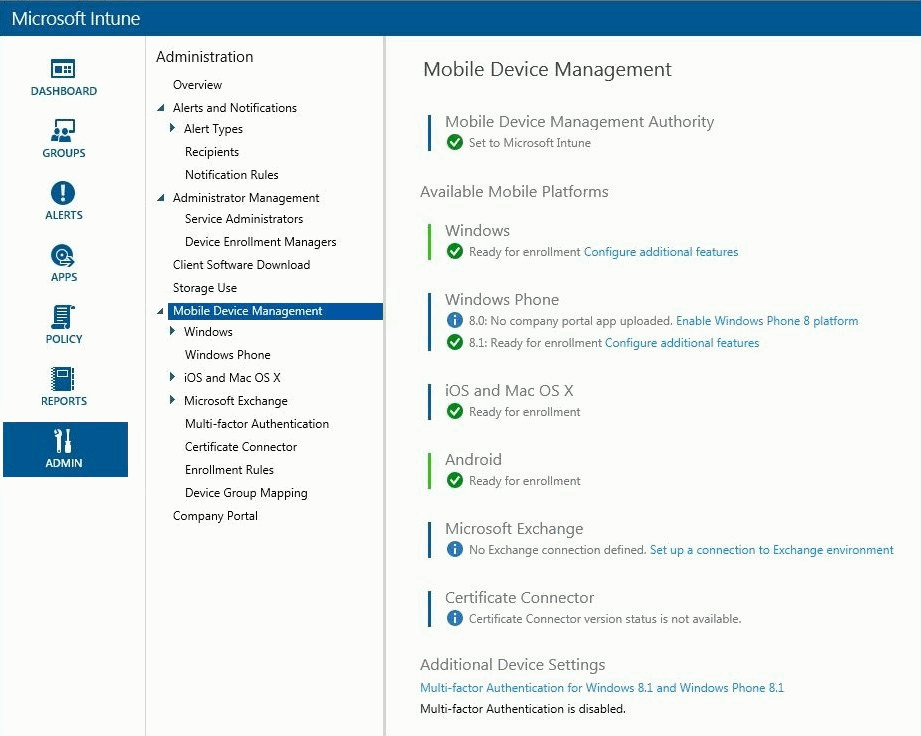Open Multi-factor Authentication for Windows 8.1 link
Image resolution: width=921 pixels, height=736 pixels.
tap(602, 687)
